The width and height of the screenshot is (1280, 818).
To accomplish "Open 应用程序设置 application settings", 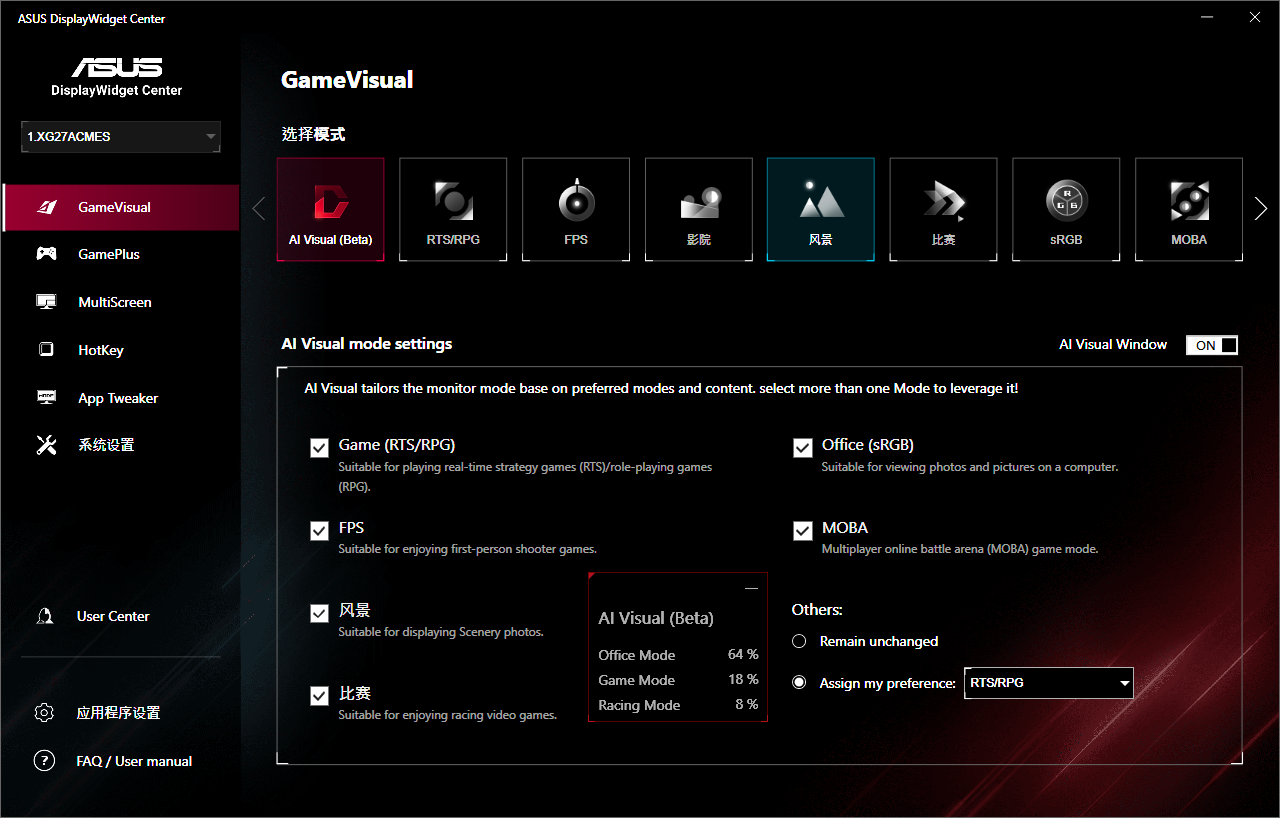I will point(118,713).
